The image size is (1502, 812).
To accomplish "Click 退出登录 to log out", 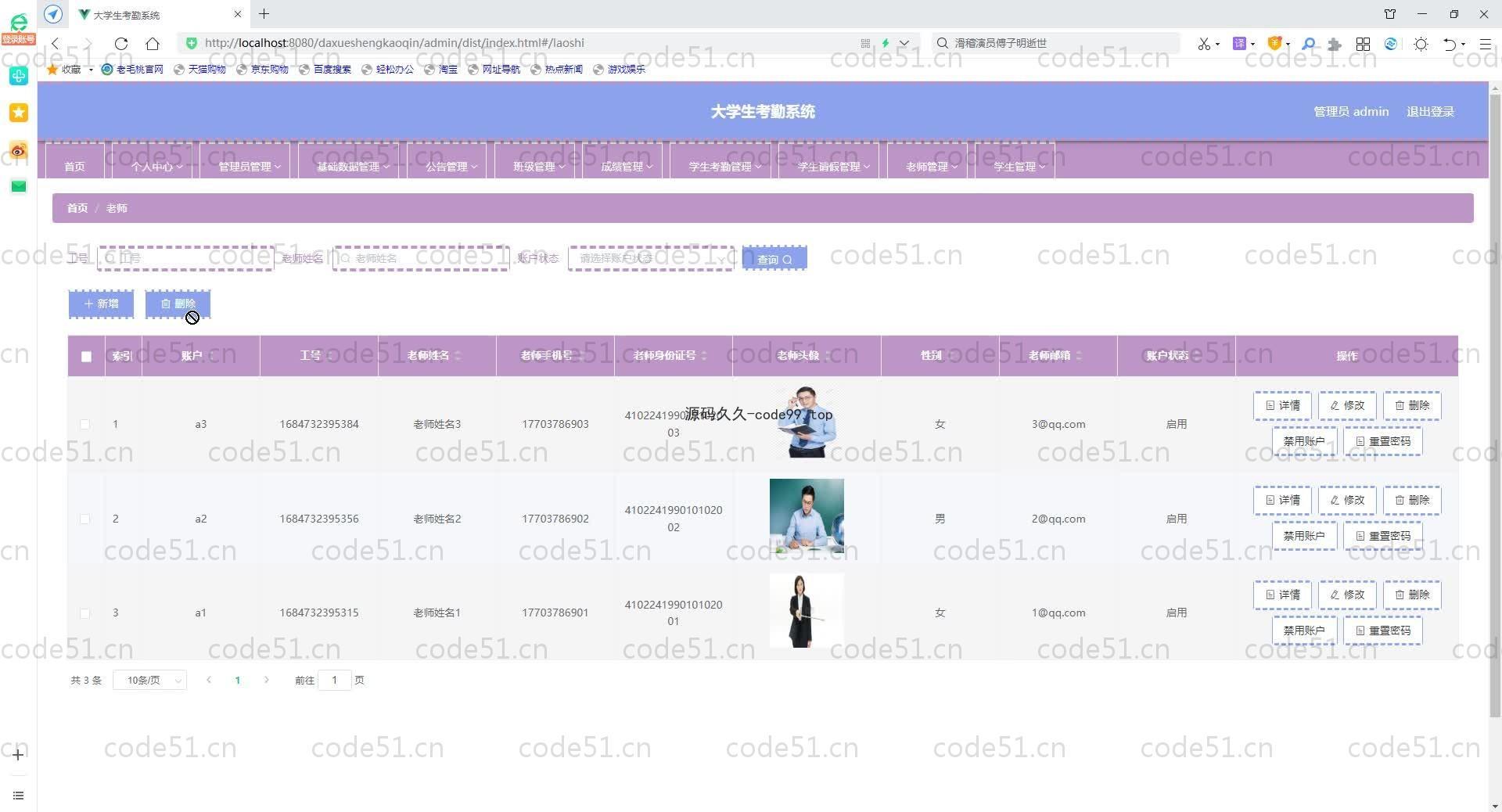I will (x=1430, y=112).
